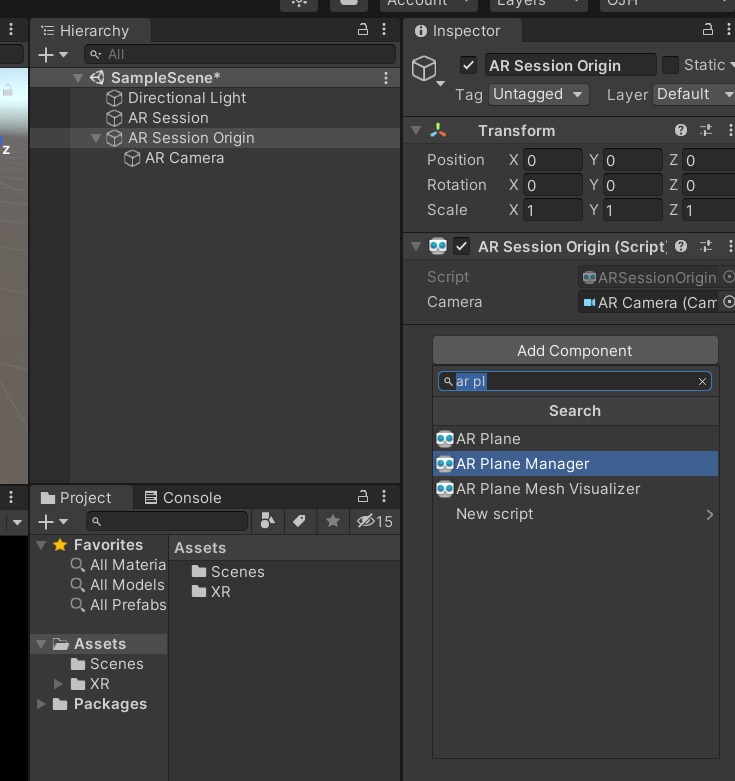Viewport: 735px width, 781px height.
Task: Open AR Session Origin script presets icon
Action: pyautogui.click(x=706, y=246)
